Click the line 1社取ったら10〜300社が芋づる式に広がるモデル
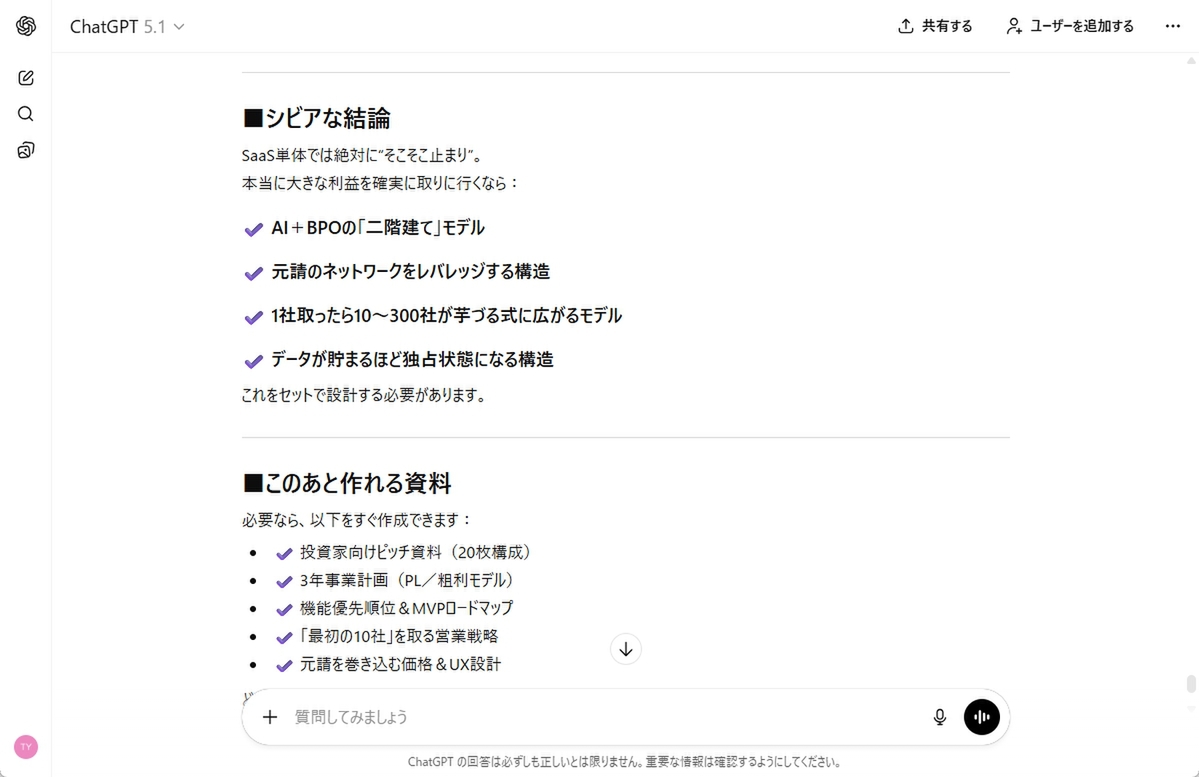 pos(447,315)
